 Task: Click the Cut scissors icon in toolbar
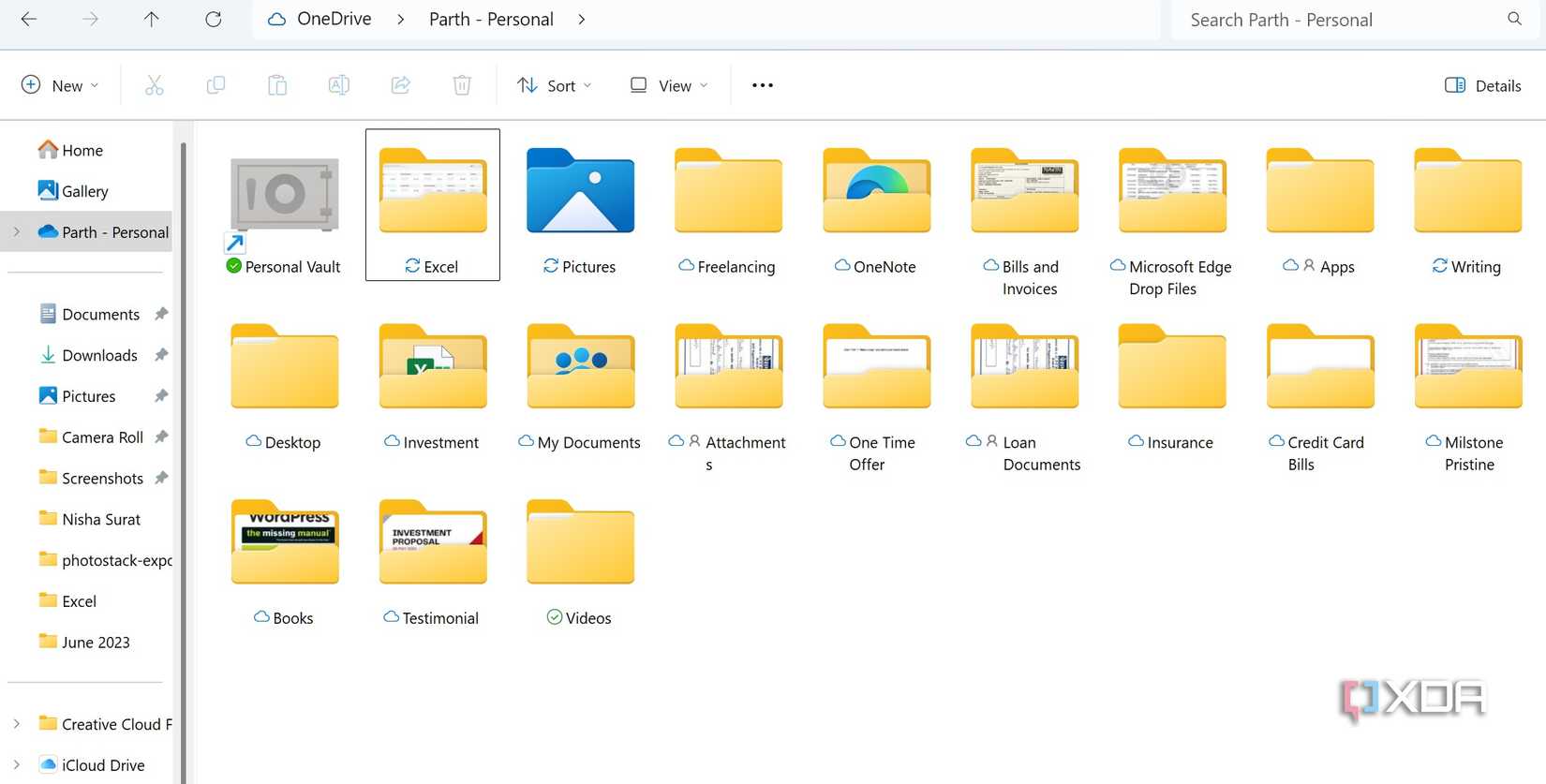[155, 85]
